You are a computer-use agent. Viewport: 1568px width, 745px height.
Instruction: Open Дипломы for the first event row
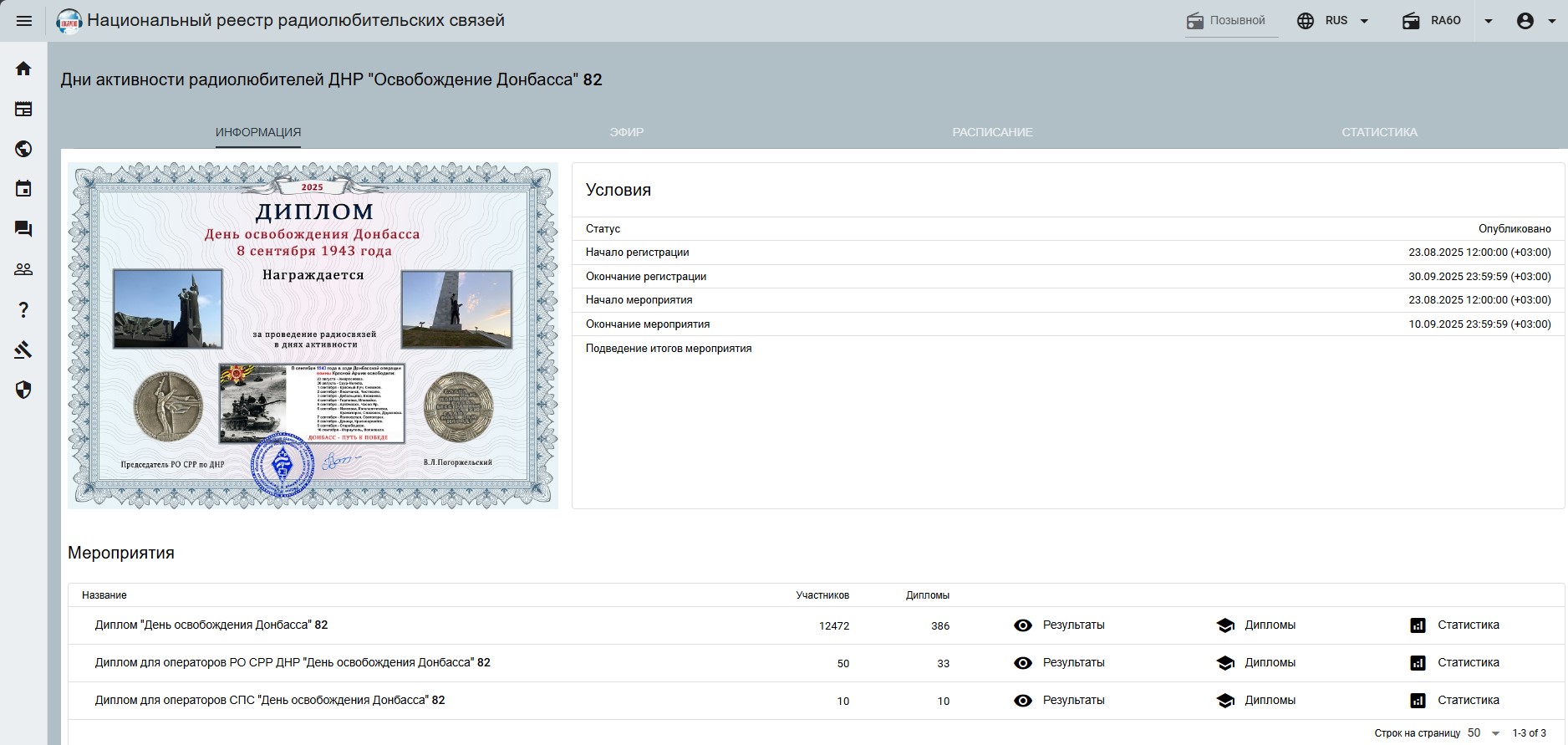(1256, 625)
